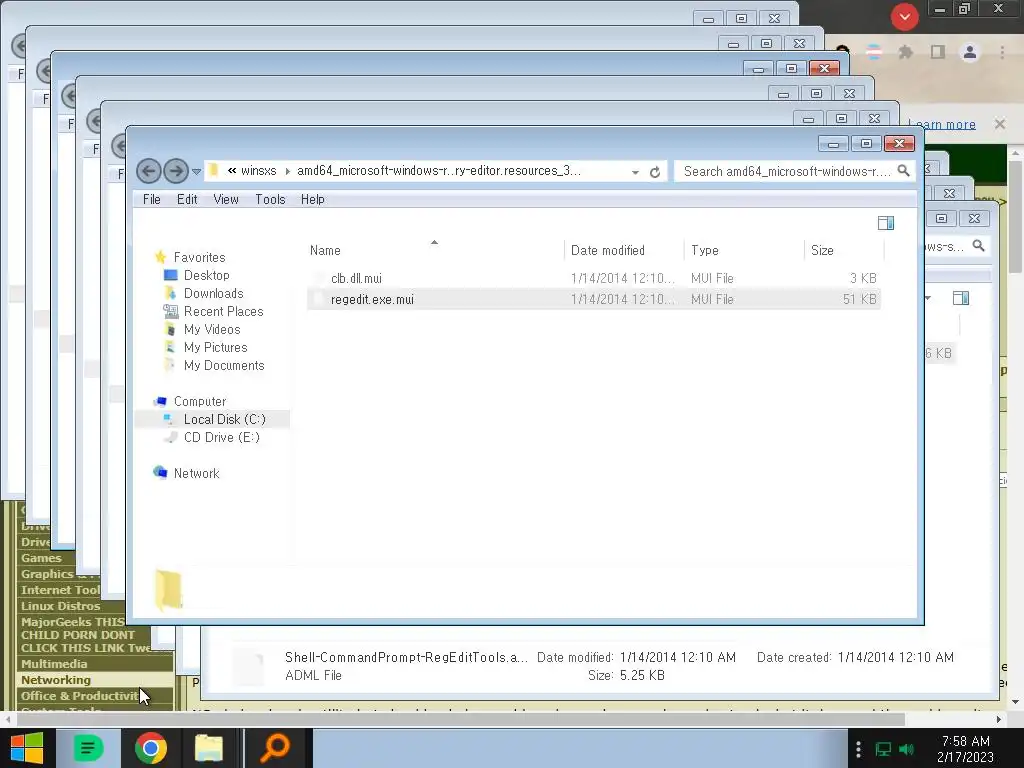Select the clb.dll.mui file
Image resolution: width=1024 pixels, height=768 pixels.
click(594, 278)
